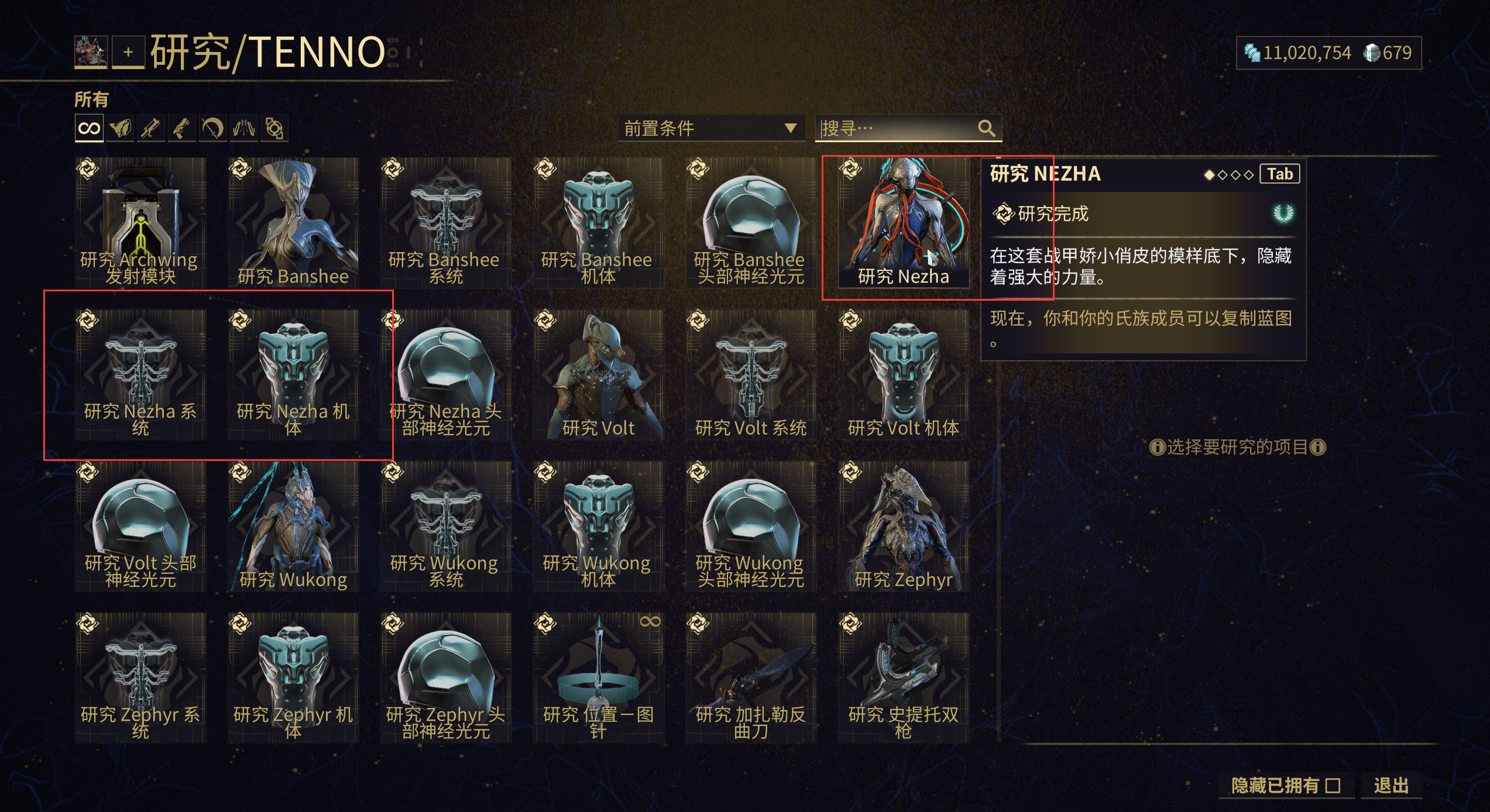Click the 退出 exit button

(1391, 785)
